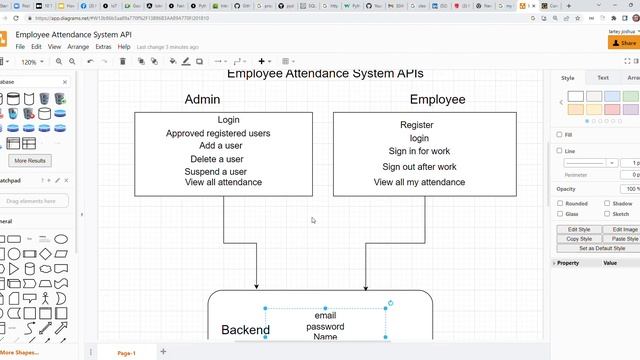Open the View menu

[54, 47]
